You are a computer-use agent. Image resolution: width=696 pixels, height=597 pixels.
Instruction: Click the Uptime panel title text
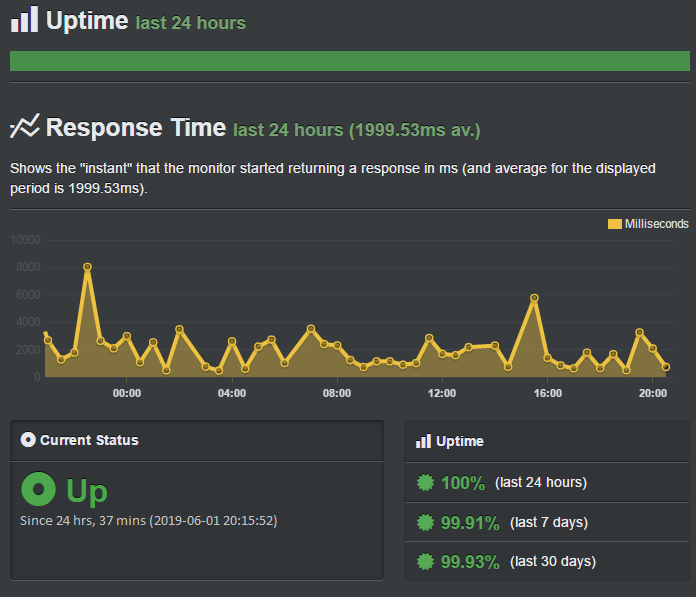[460, 441]
